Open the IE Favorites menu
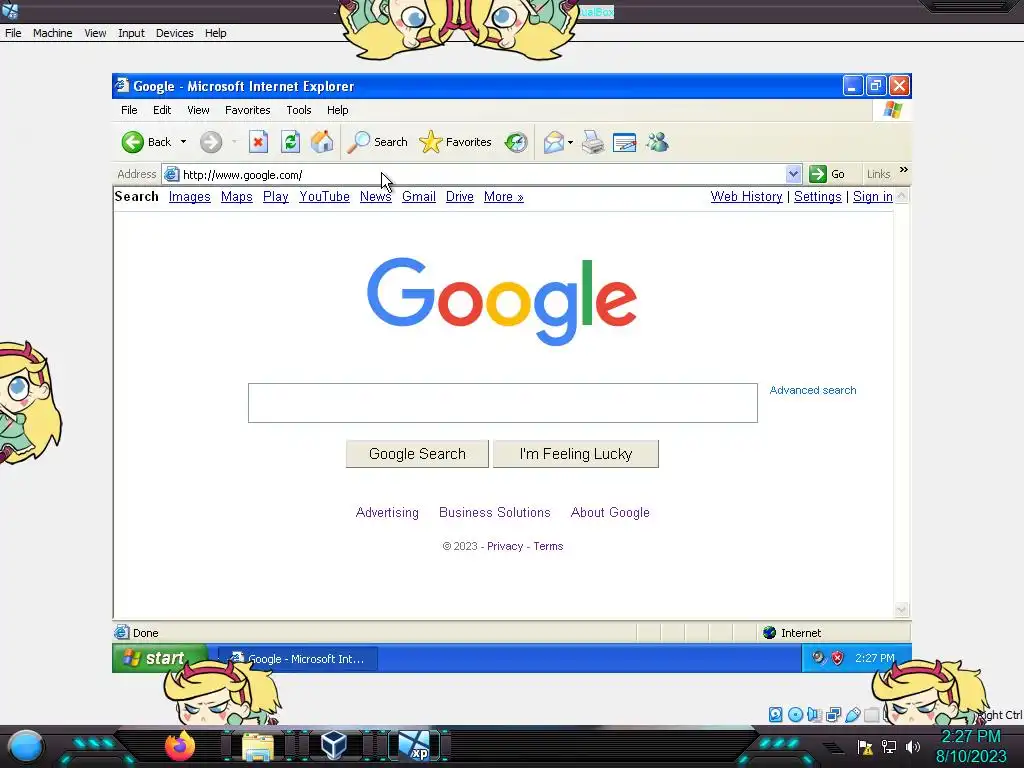 248,110
